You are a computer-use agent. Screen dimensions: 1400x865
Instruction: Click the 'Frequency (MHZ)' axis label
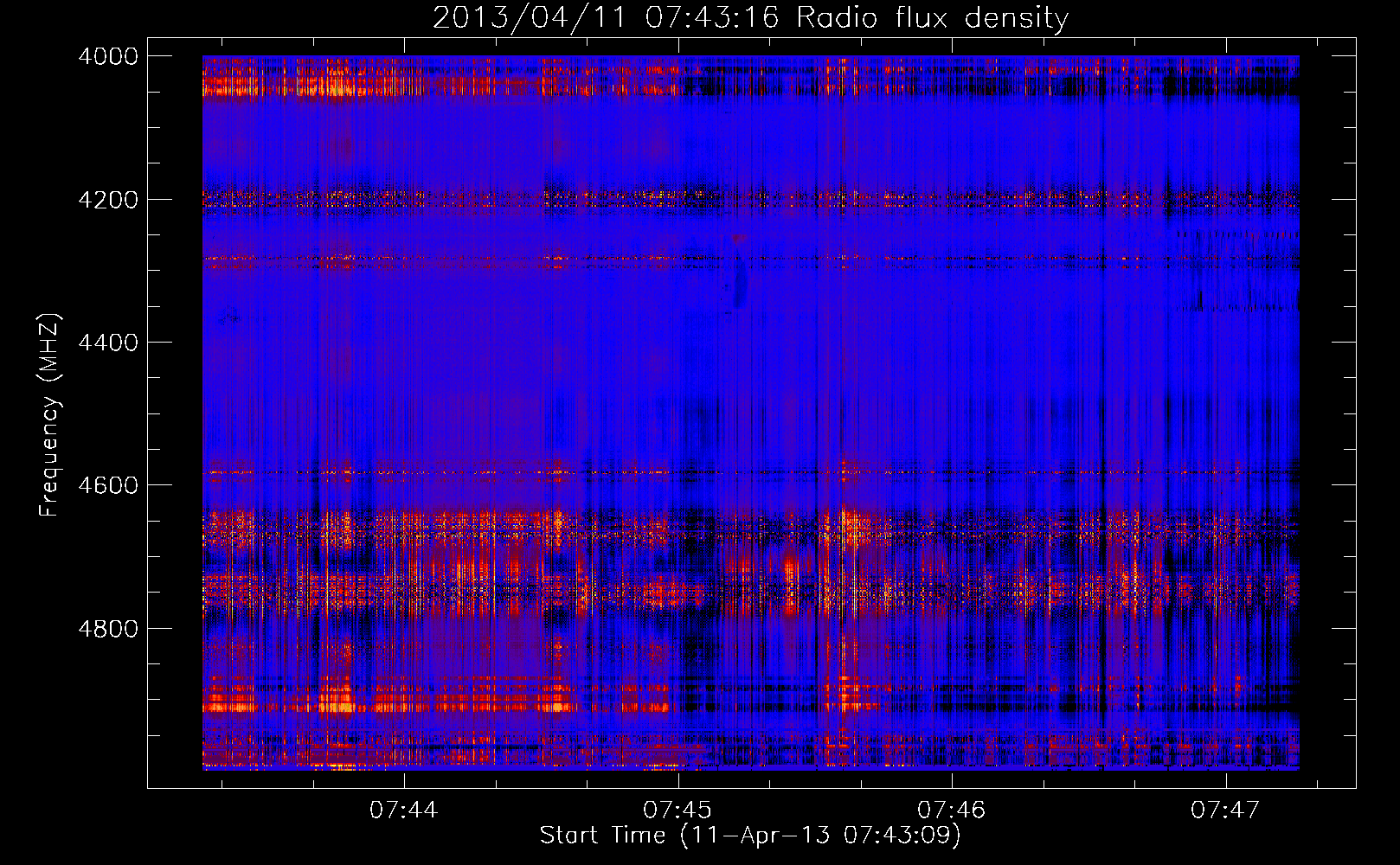[x=50, y=415]
